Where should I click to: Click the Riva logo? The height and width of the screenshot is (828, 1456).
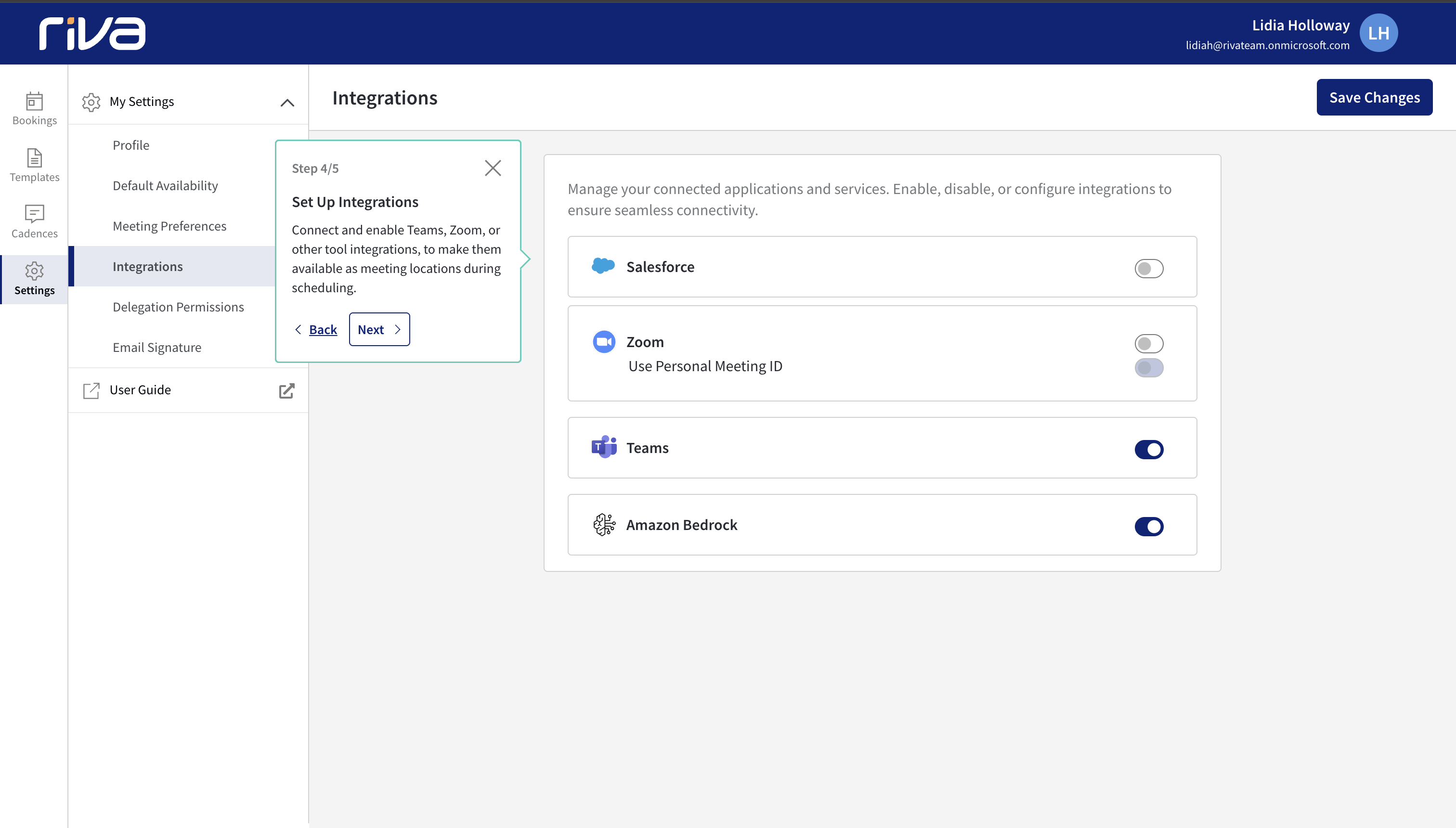click(x=92, y=33)
